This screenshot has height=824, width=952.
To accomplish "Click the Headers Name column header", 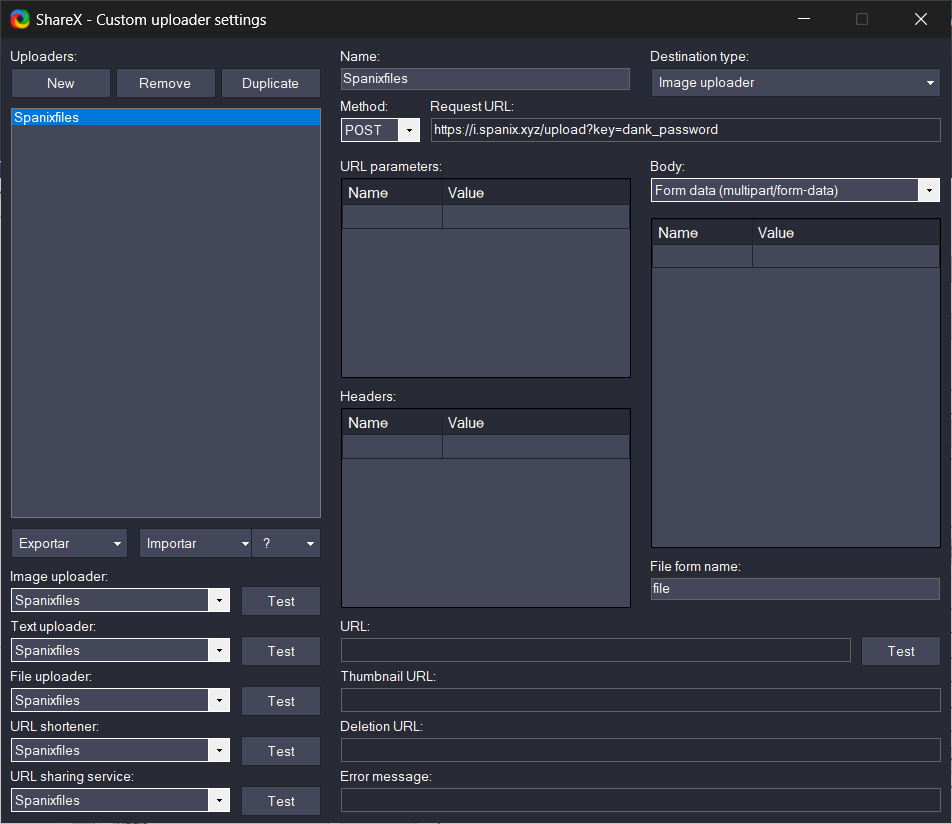I will pyautogui.click(x=392, y=423).
